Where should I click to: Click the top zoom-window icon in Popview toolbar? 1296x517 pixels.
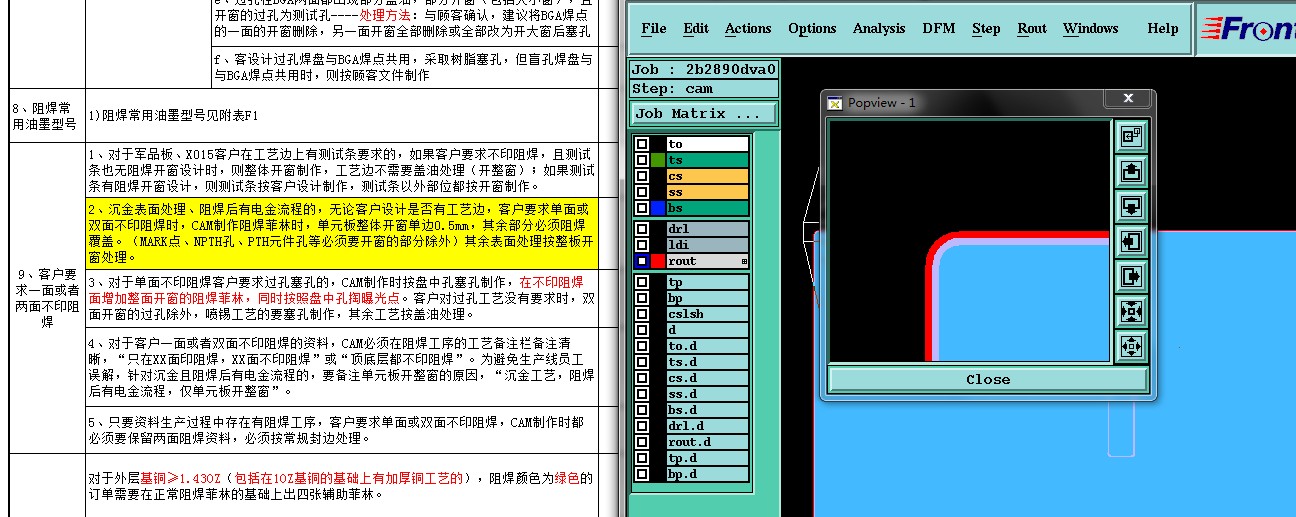tap(1131, 136)
